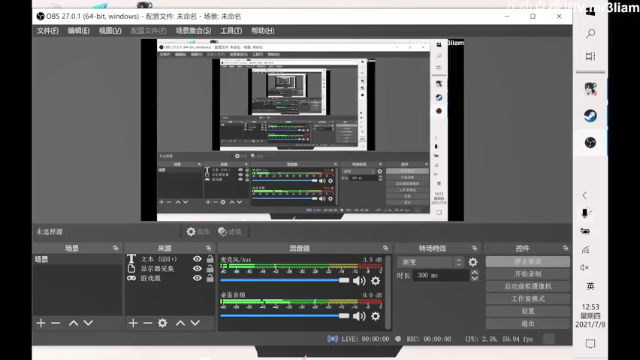Select 场景 item in scenes list

[78, 259]
